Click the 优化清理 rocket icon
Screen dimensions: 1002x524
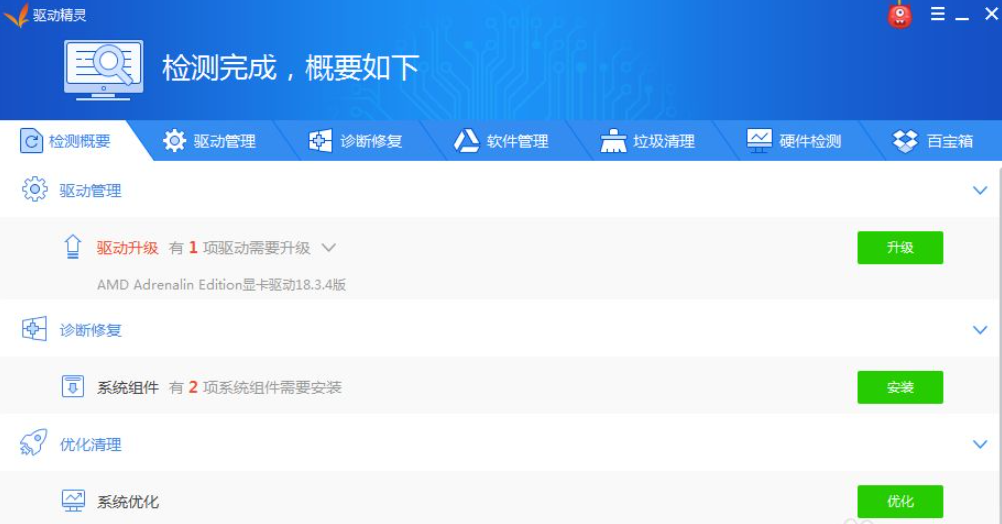pyautogui.click(x=34, y=444)
